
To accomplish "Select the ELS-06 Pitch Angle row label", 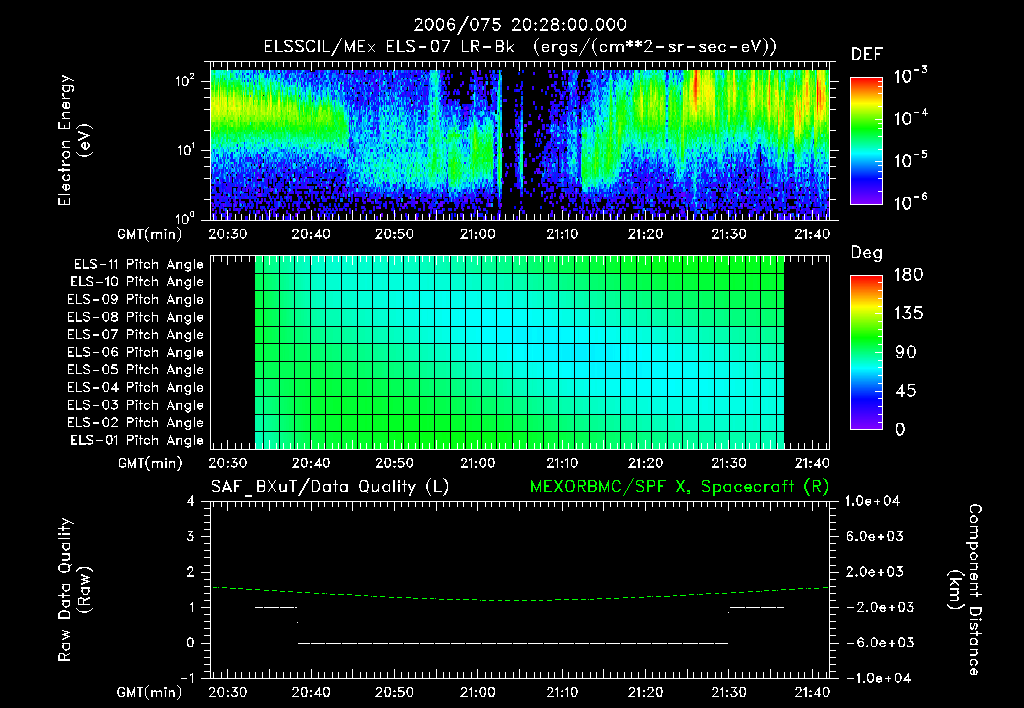I will coord(135,353).
